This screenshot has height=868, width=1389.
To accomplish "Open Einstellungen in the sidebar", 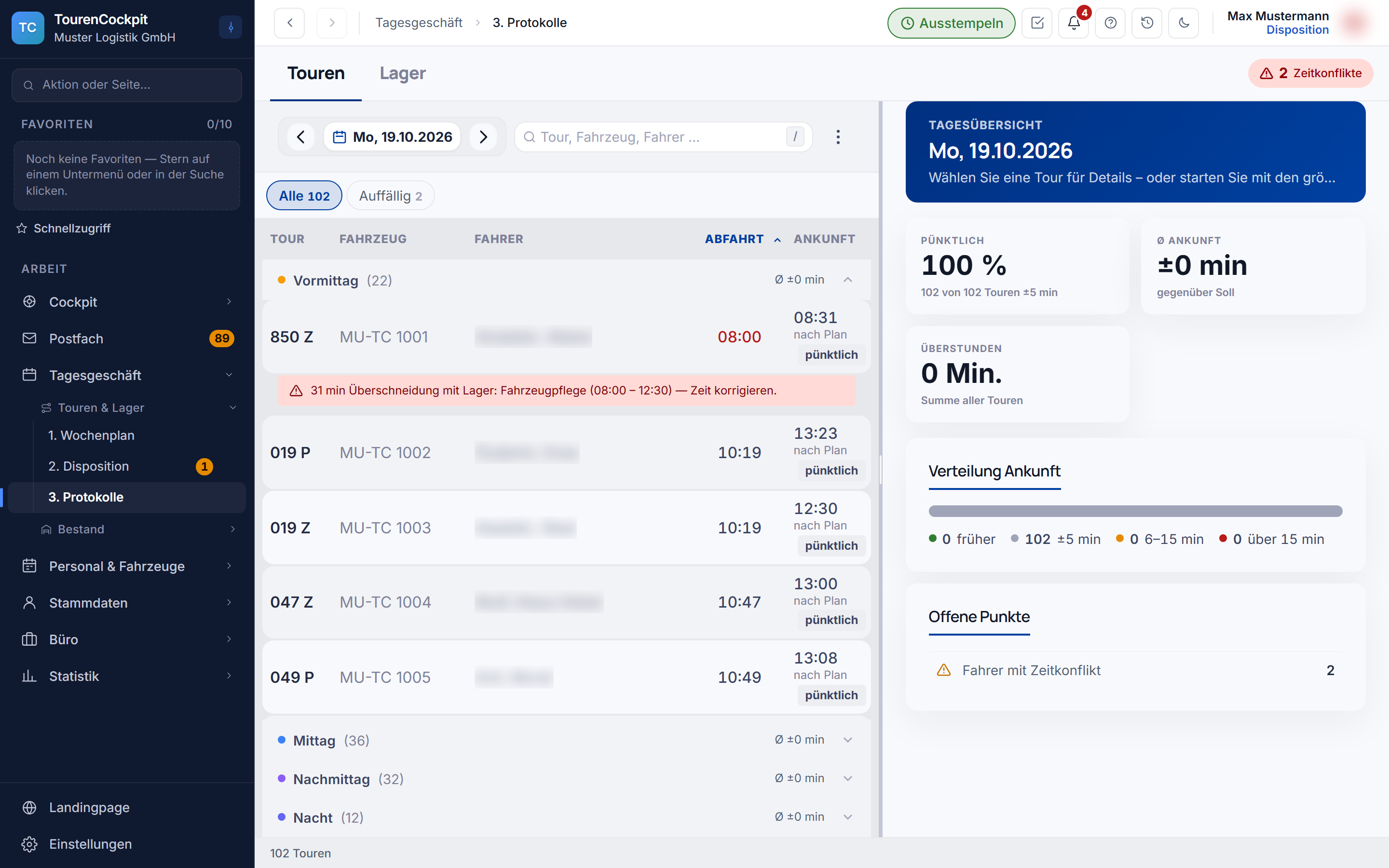I will coord(127,844).
